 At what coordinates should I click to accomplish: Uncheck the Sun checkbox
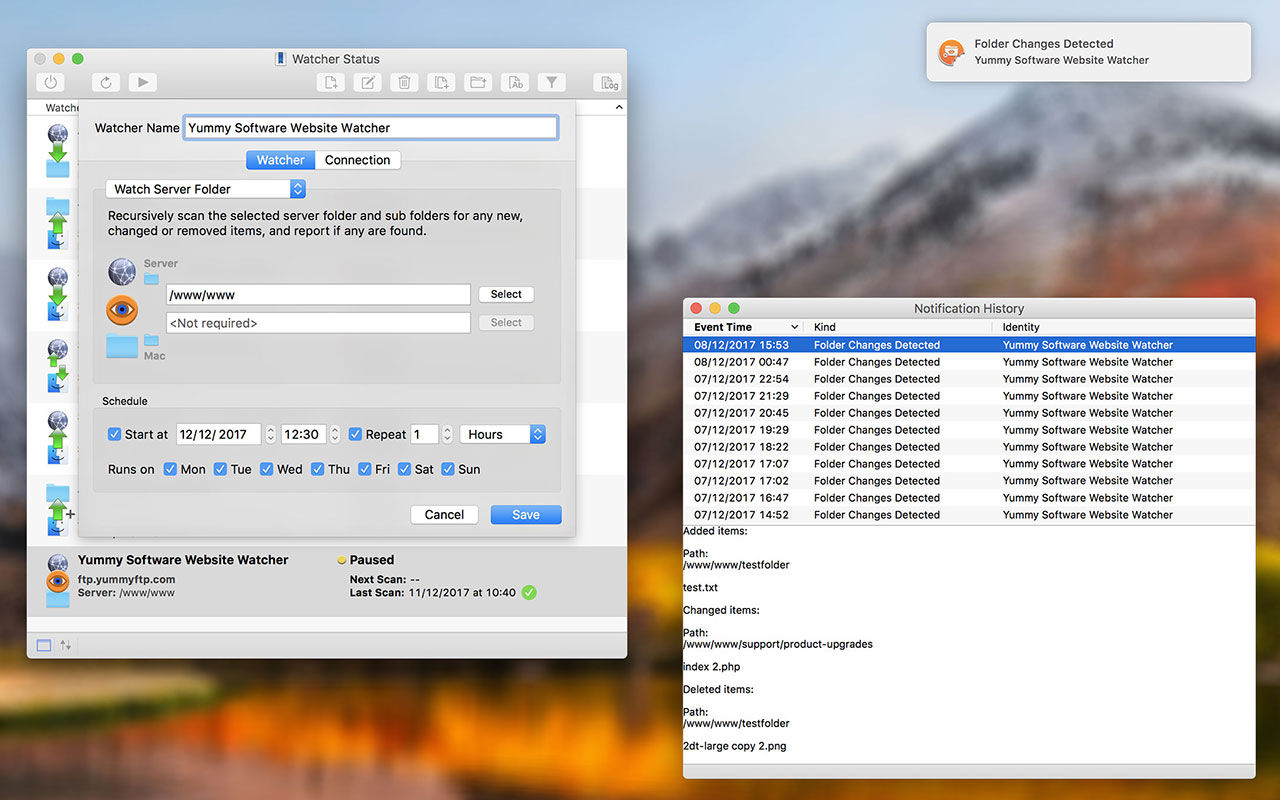(448, 469)
